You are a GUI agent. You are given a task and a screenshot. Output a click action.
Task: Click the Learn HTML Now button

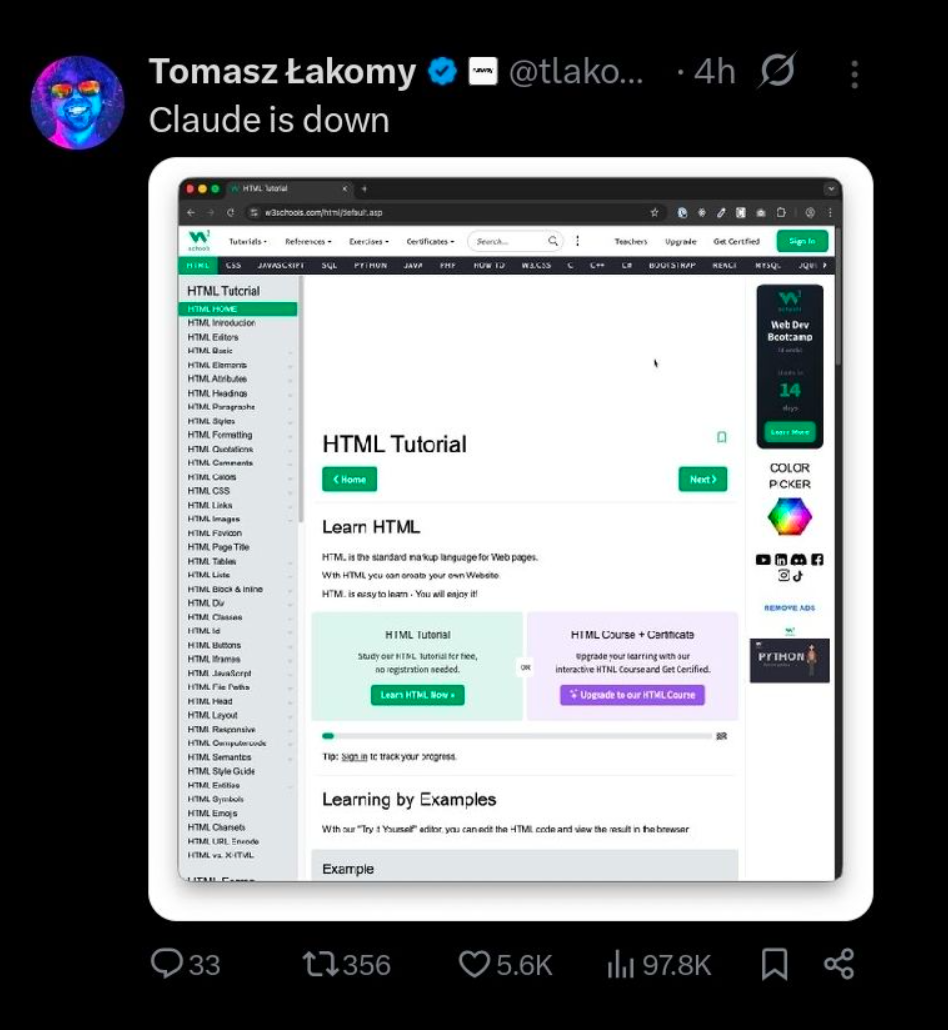[417, 694]
